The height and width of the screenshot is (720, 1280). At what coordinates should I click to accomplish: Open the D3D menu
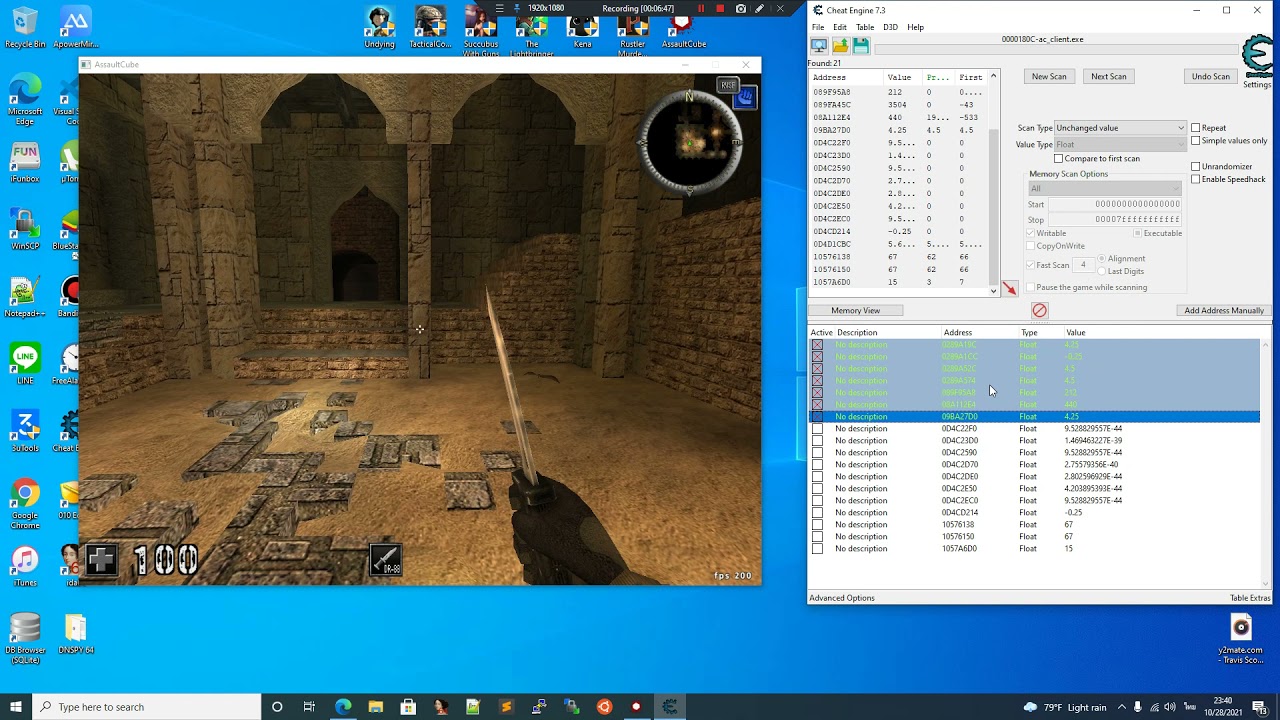[890, 27]
